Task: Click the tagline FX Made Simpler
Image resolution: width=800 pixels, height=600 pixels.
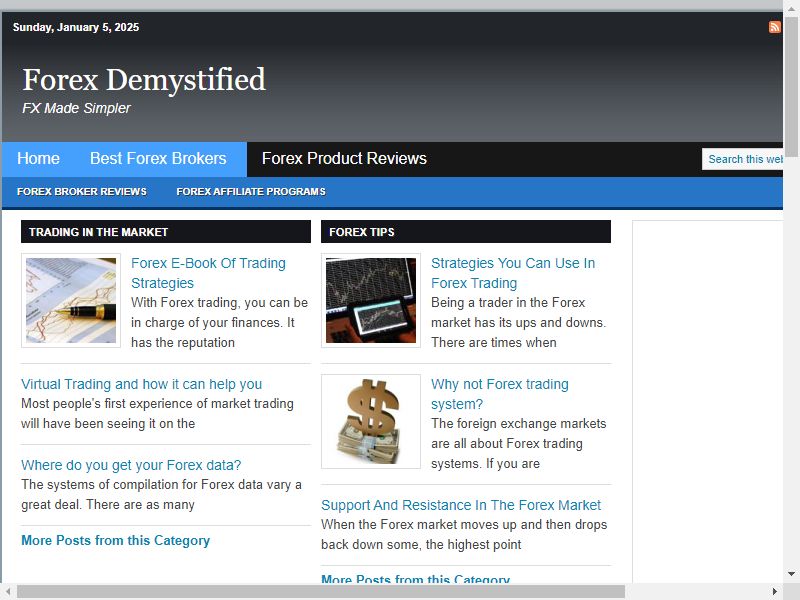Action: pos(76,108)
